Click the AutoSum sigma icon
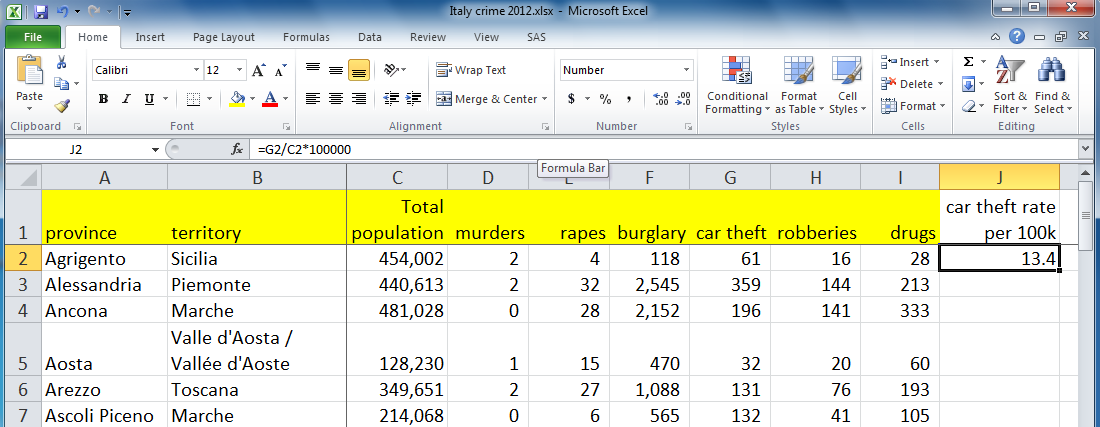This screenshot has width=1100, height=427. 968,62
